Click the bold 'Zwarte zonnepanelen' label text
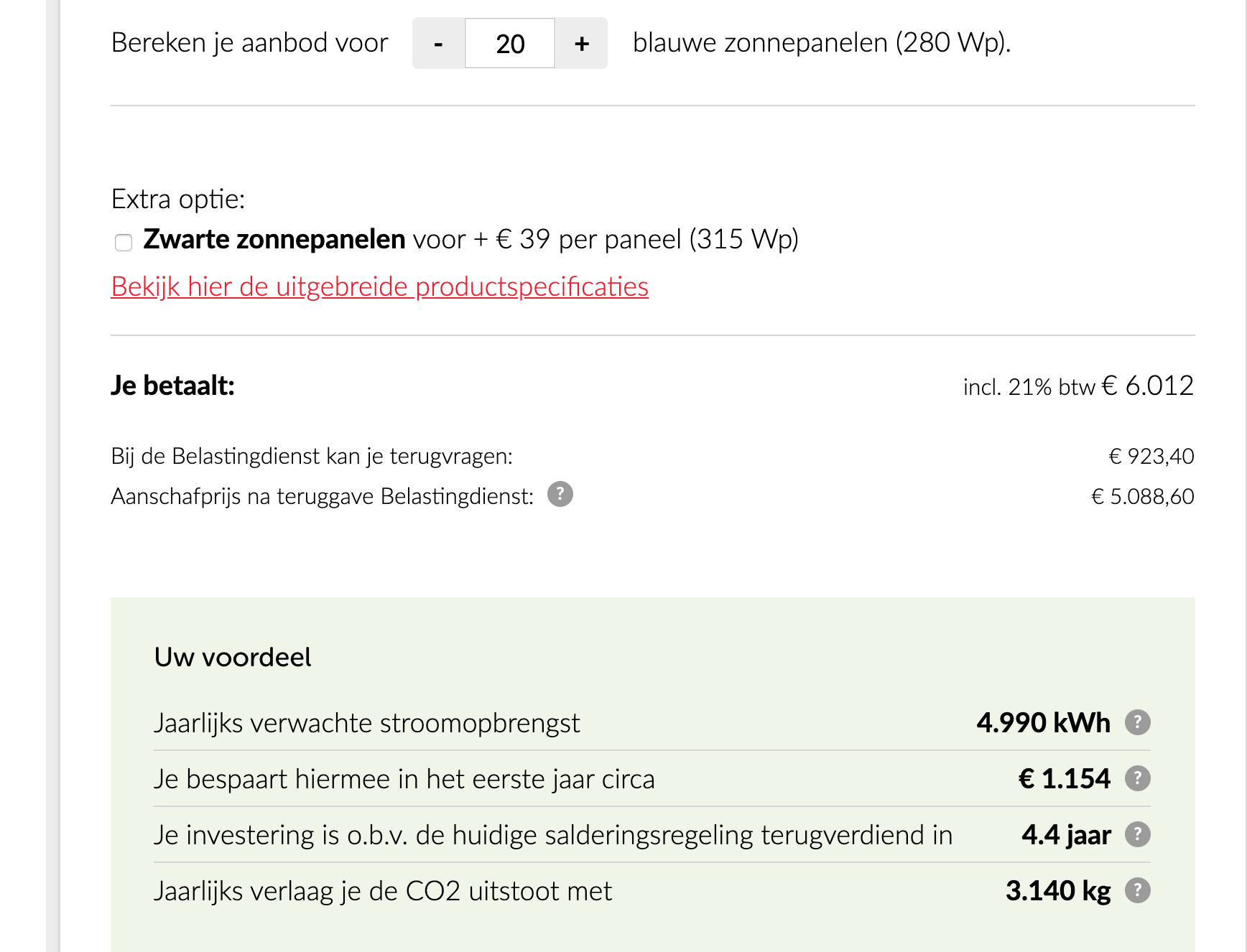The width and height of the screenshot is (1247, 952). coord(274,239)
